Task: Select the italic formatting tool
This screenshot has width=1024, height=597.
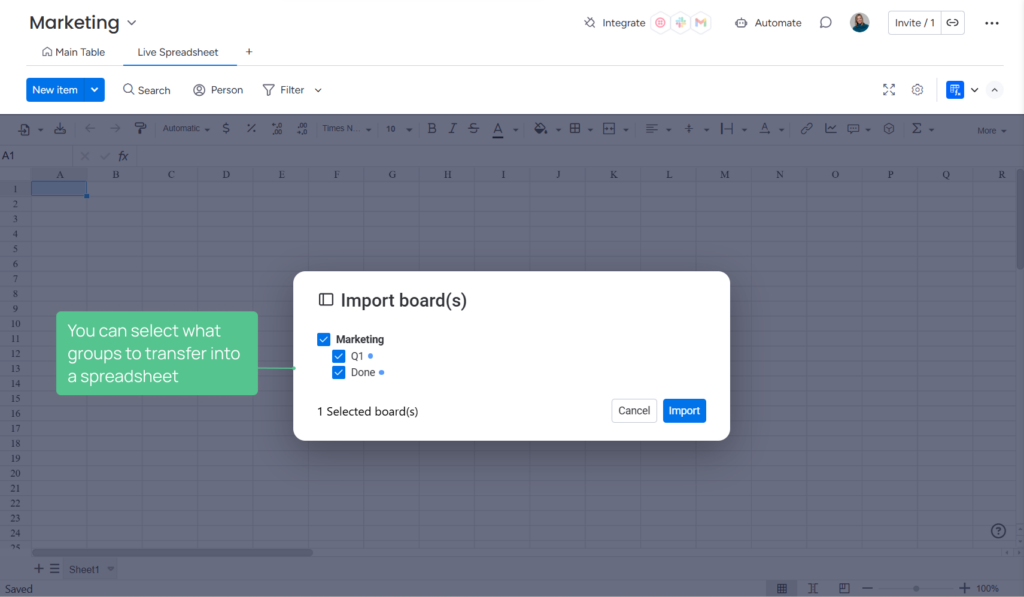Action: (x=452, y=128)
